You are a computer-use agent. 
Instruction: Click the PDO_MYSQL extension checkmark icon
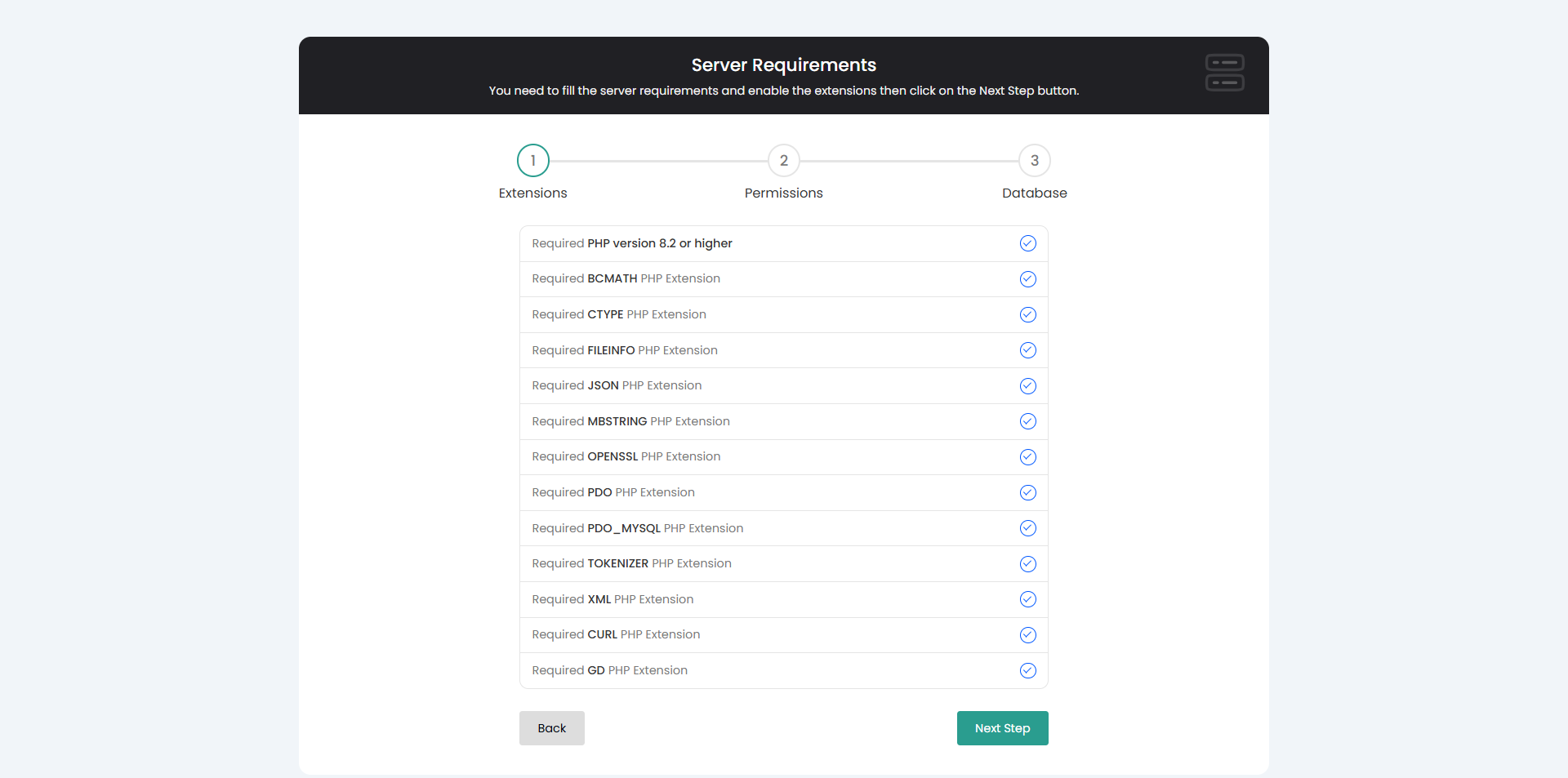1028,528
